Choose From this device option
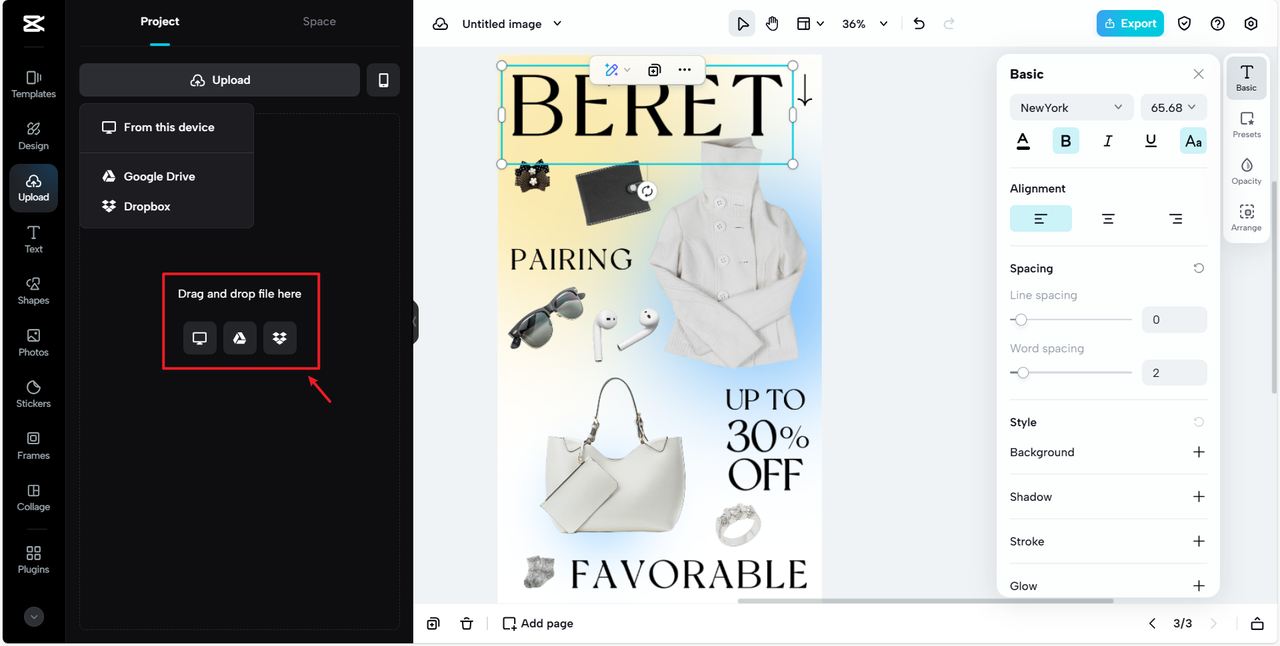This screenshot has height=646, width=1280. (167, 128)
